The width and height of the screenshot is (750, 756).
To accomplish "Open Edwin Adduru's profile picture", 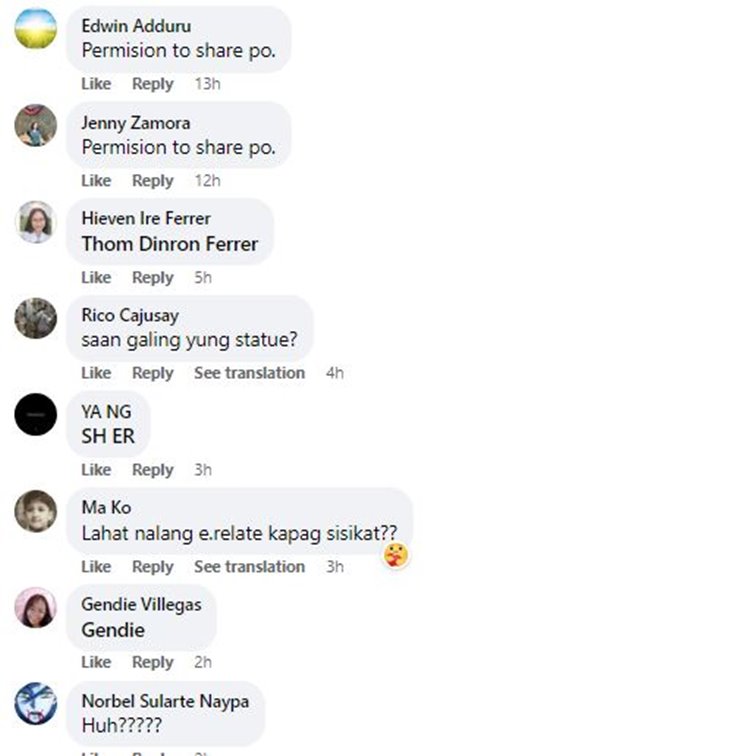I will click(x=36, y=28).
